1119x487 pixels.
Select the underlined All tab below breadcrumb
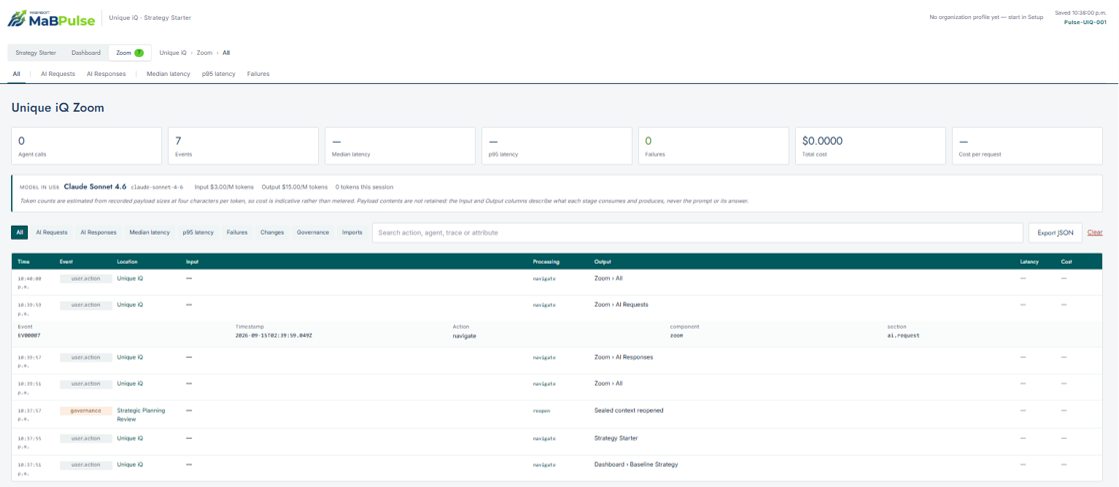16,74
